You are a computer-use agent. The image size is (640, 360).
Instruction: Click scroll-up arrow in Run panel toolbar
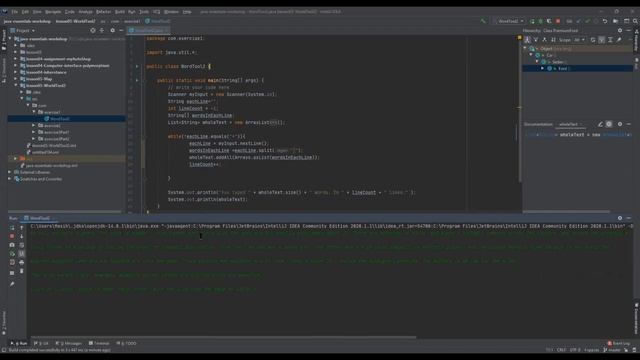pyautogui.click(x=22, y=228)
